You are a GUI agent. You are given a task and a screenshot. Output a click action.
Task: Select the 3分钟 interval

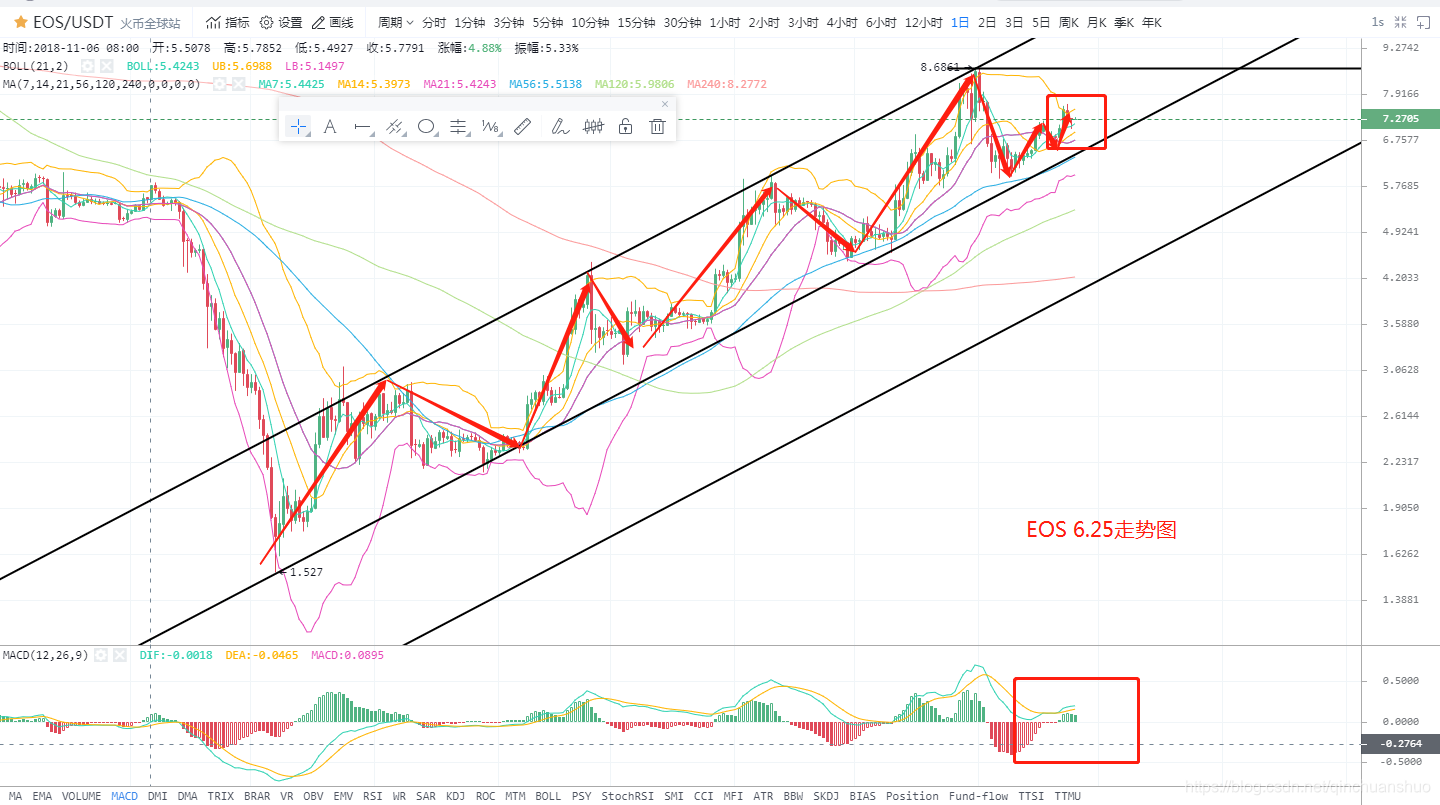coord(509,22)
